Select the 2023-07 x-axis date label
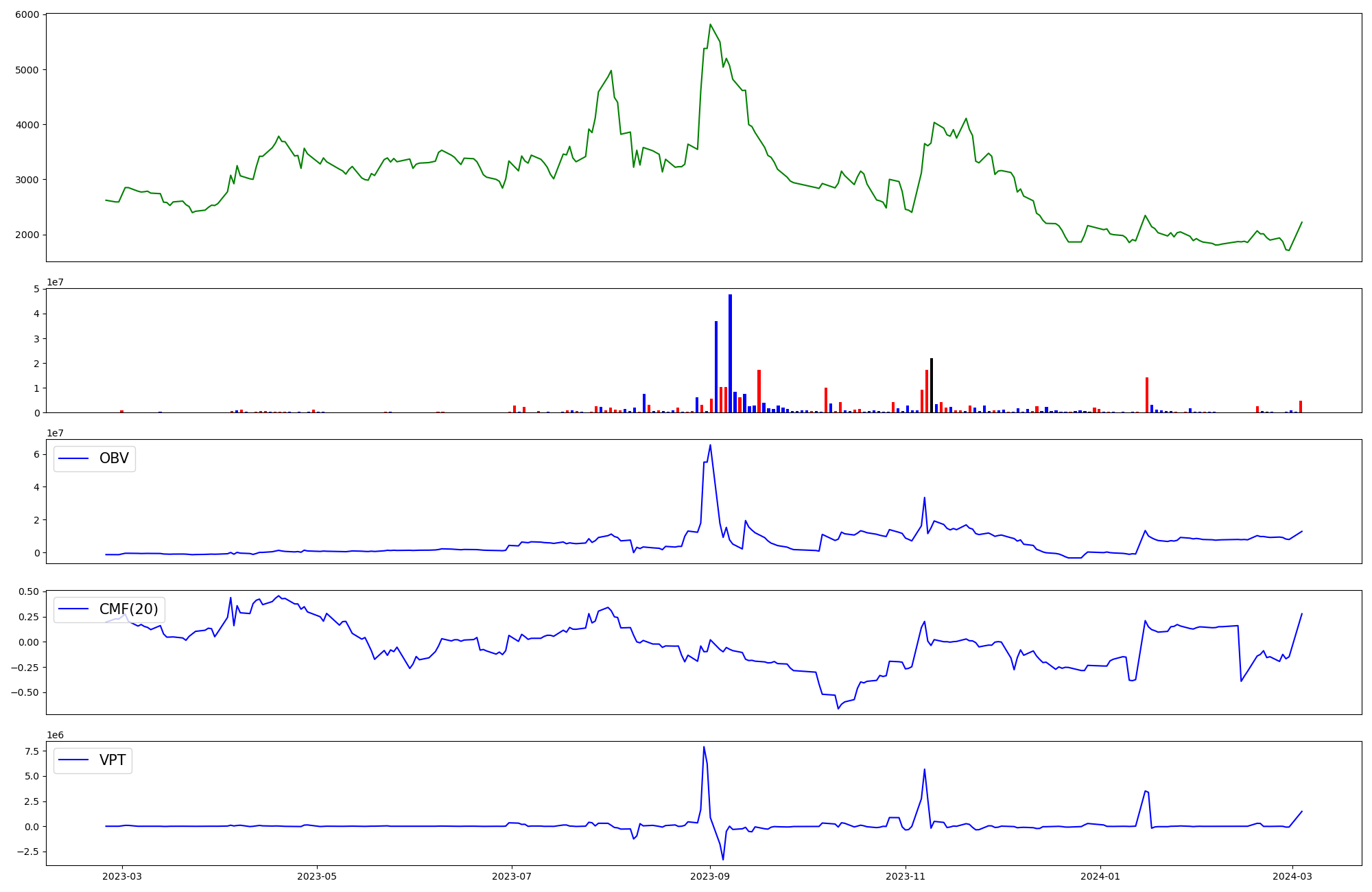 coord(512,876)
